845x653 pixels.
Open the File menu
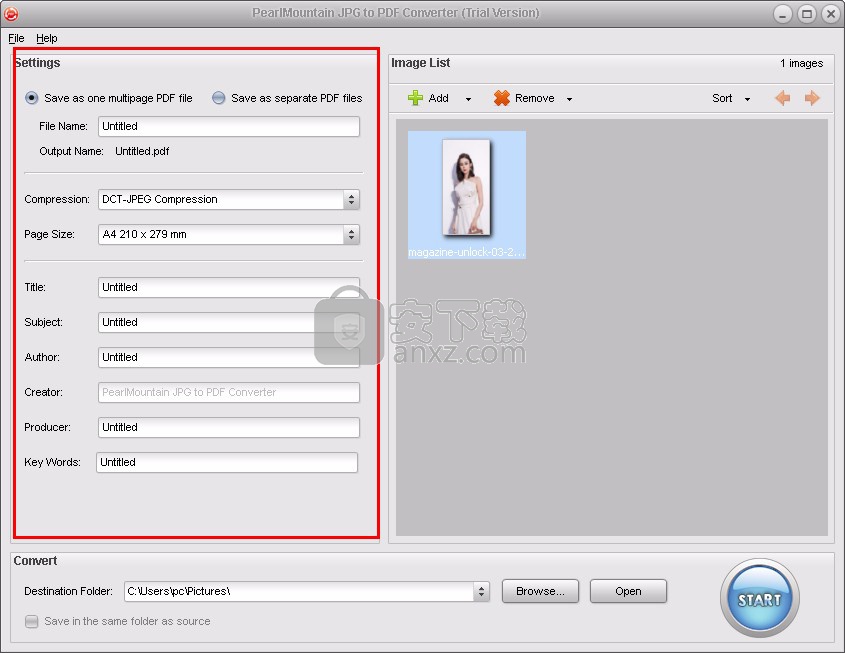click(16, 38)
